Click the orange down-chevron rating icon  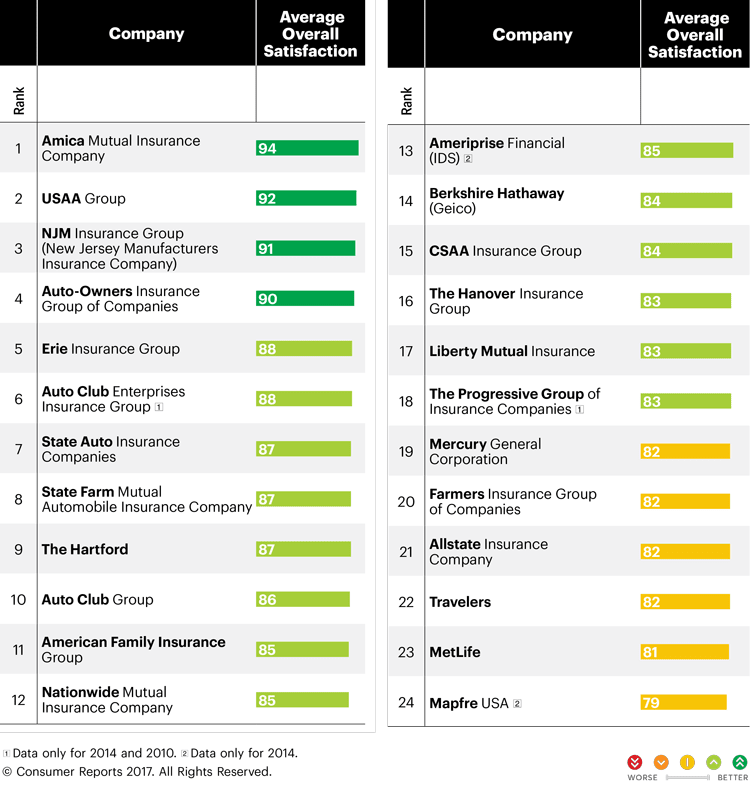click(x=661, y=762)
